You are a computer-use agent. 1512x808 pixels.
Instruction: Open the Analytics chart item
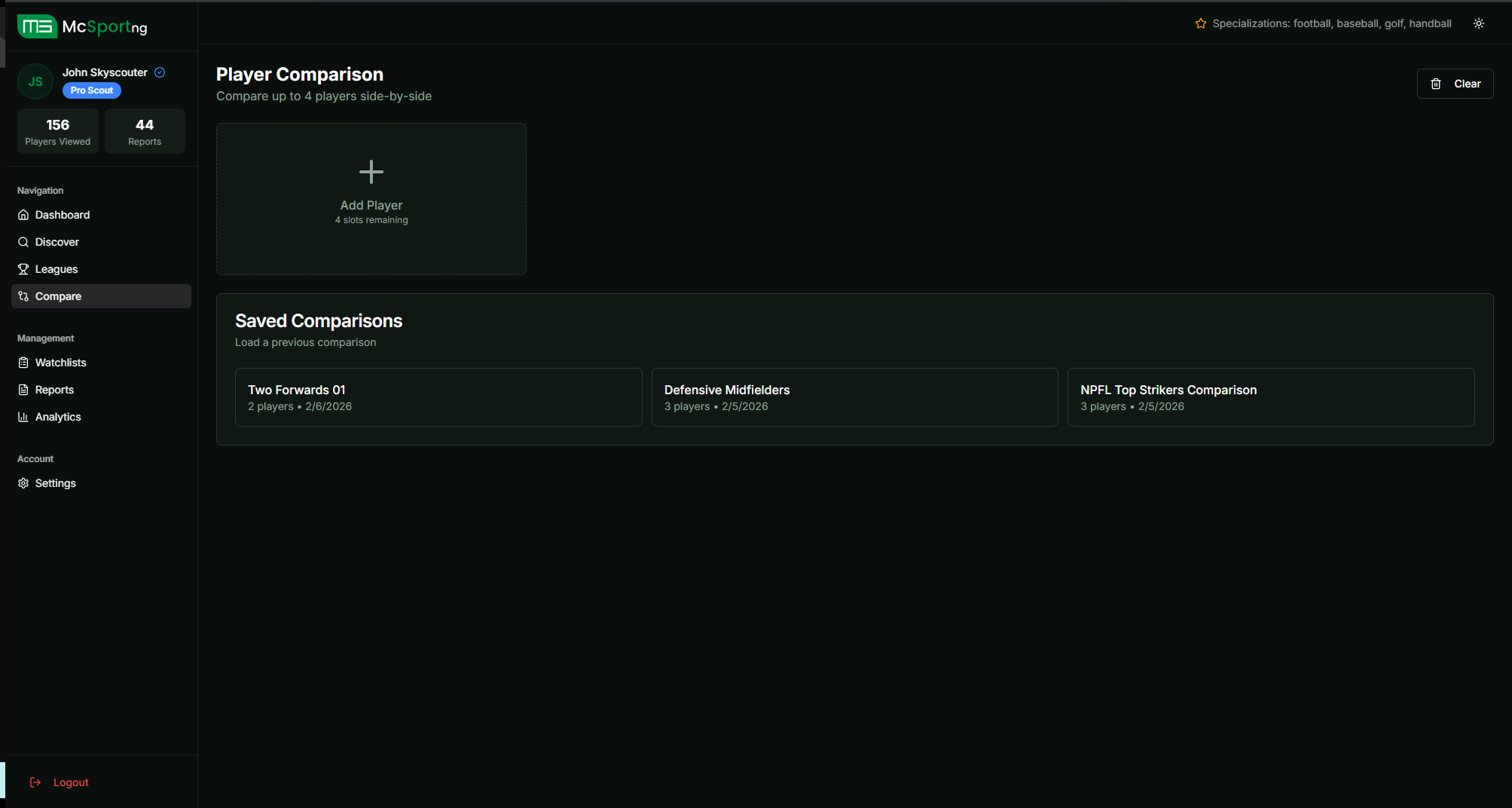click(x=58, y=417)
